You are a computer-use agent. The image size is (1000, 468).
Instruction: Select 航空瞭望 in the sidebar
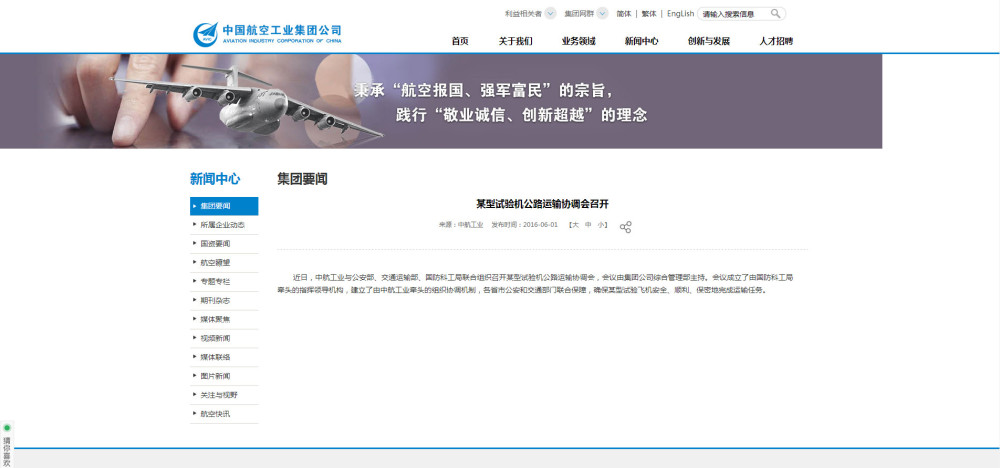point(224,263)
